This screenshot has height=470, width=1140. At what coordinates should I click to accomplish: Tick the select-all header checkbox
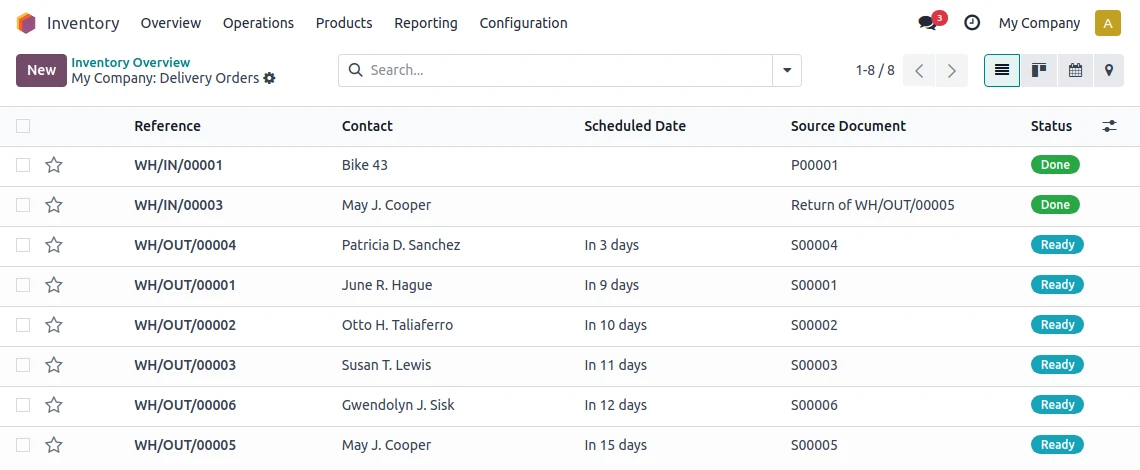pos(23,126)
